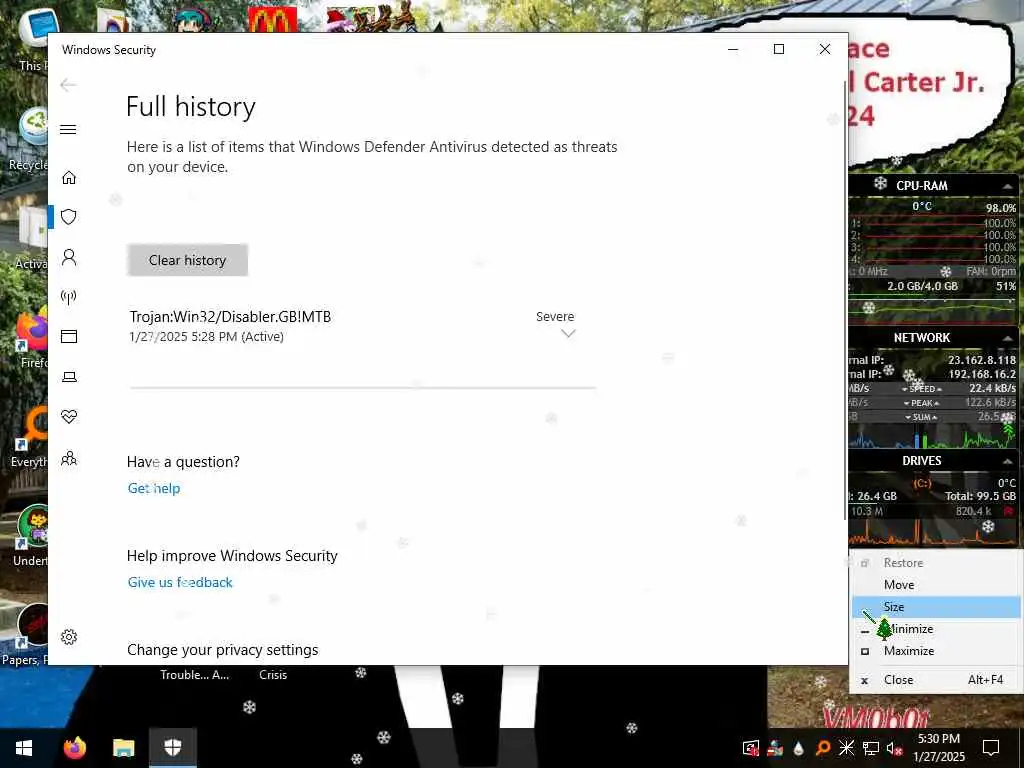
Task: Click the water drop tray icon
Action: pos(799,748)
